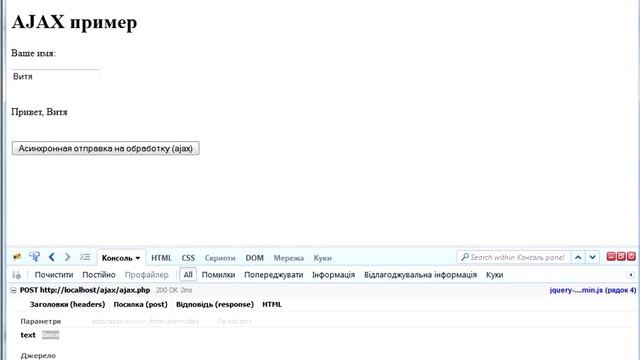The width and height of the screenshot is (640, 360).
Task: Switch to the Firebug HTML panel tab
Action: [x=161, y=258]
